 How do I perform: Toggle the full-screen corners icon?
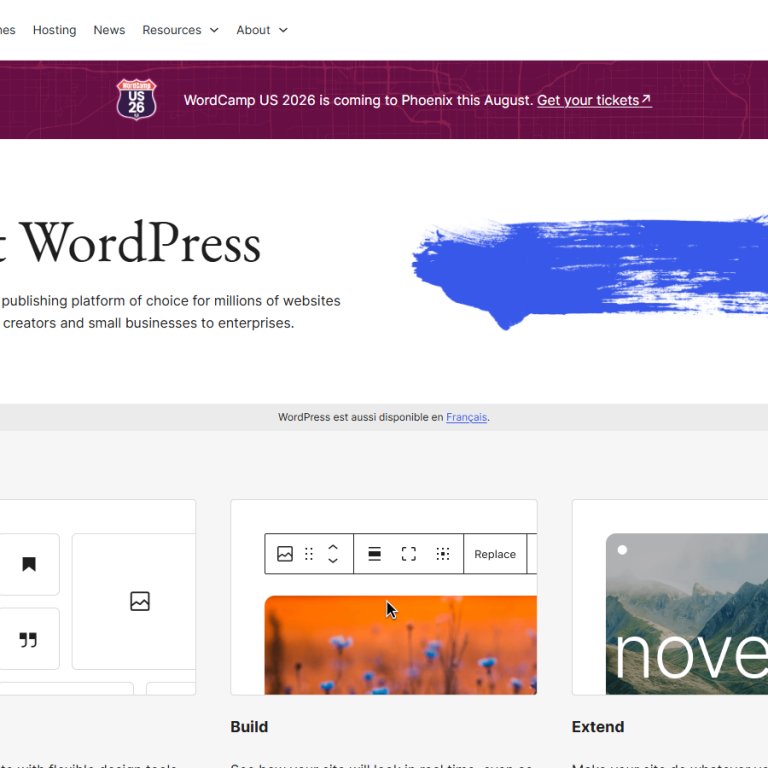point(409,554)
